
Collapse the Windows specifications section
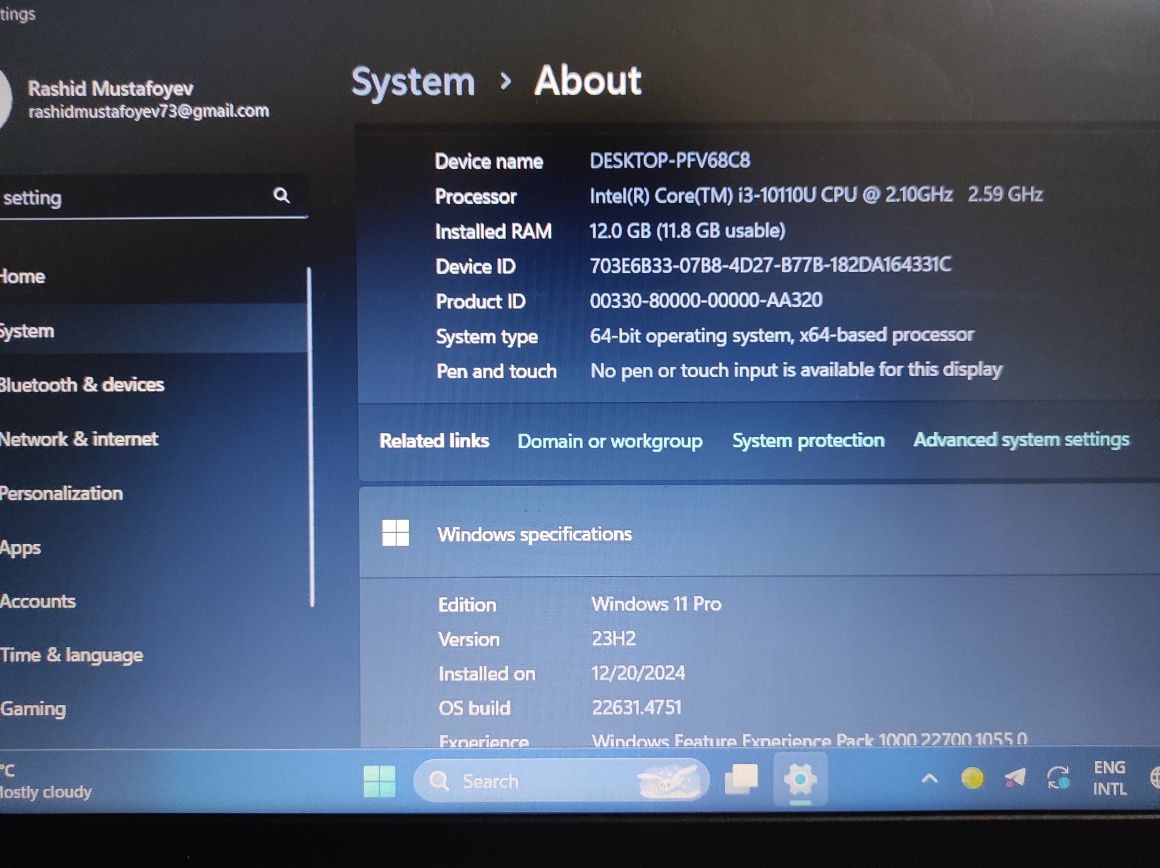[x=759, y=532]
